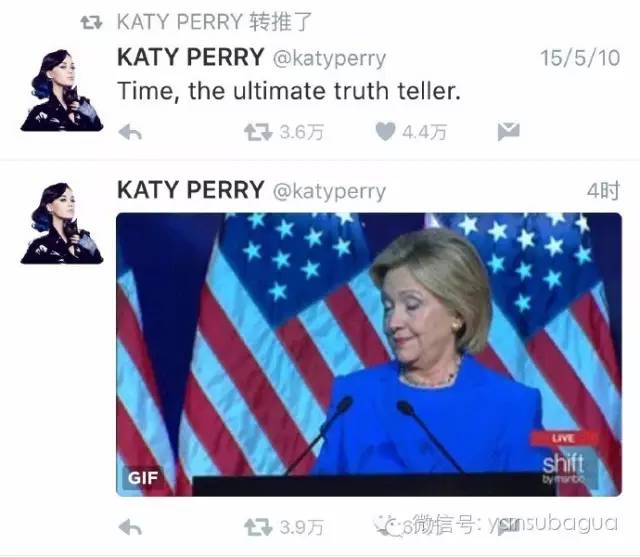Open the KATY PERRY name above the GIF
Screen dimensions: 640x557
coord(191,190)
